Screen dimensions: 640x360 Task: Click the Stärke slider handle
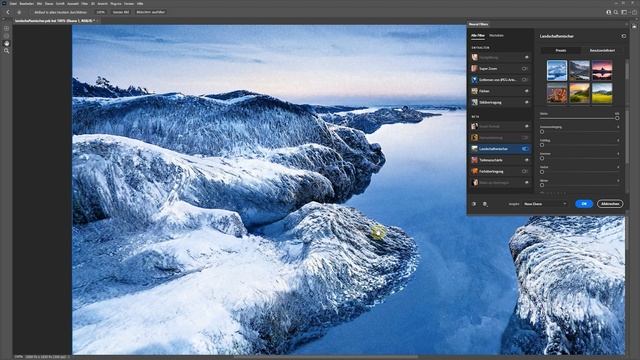tap(617, 118)
